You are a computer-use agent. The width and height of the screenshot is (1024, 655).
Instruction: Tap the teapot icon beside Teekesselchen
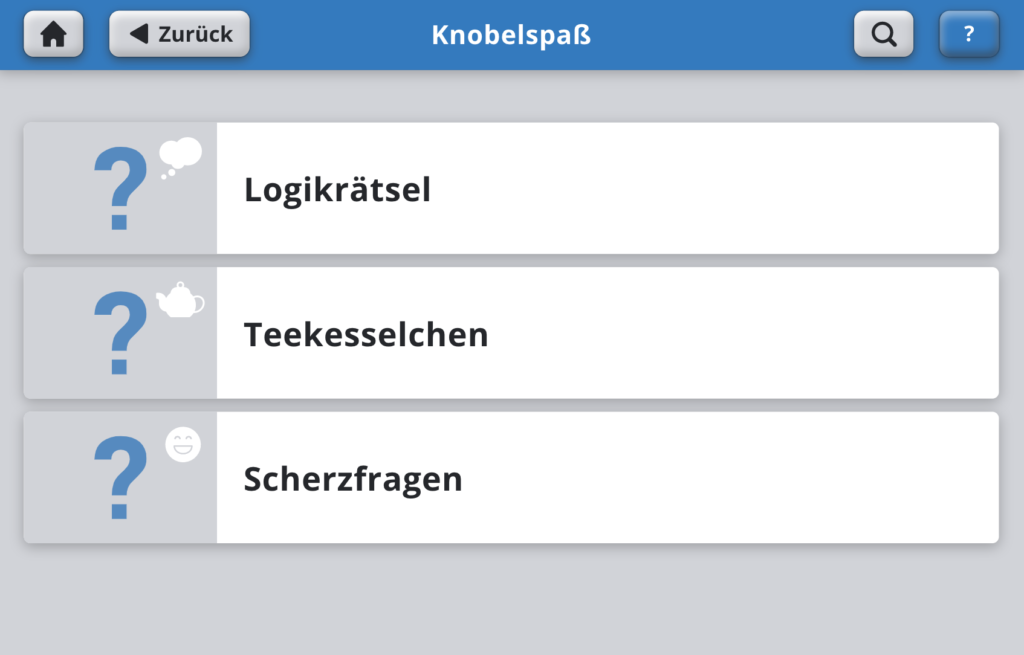(180, 300)
